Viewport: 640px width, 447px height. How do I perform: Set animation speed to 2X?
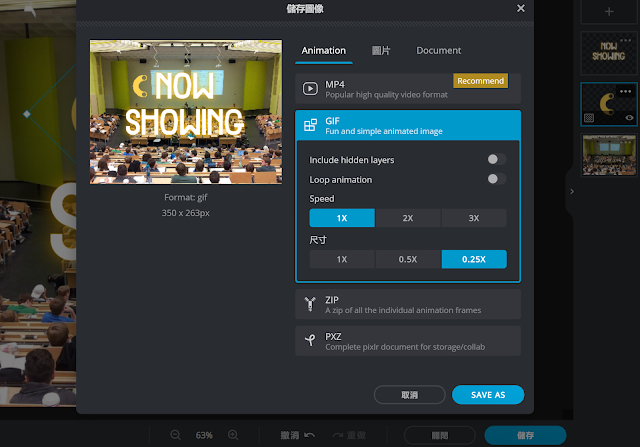408,218
